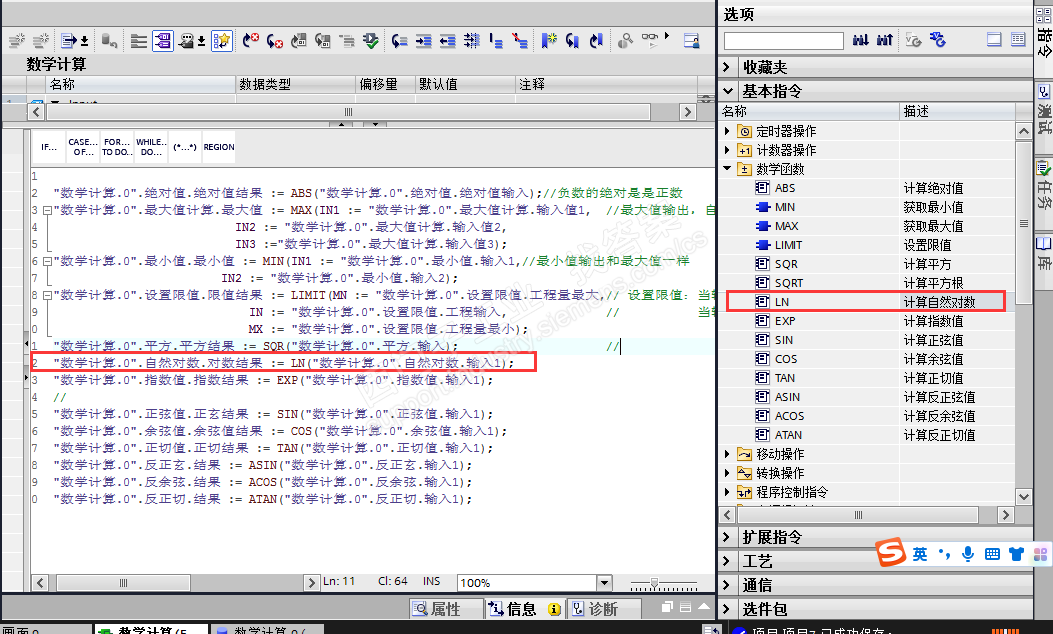Click the Sogou input method logo
The image size is (1053, 634).
[x=891, y=553]
